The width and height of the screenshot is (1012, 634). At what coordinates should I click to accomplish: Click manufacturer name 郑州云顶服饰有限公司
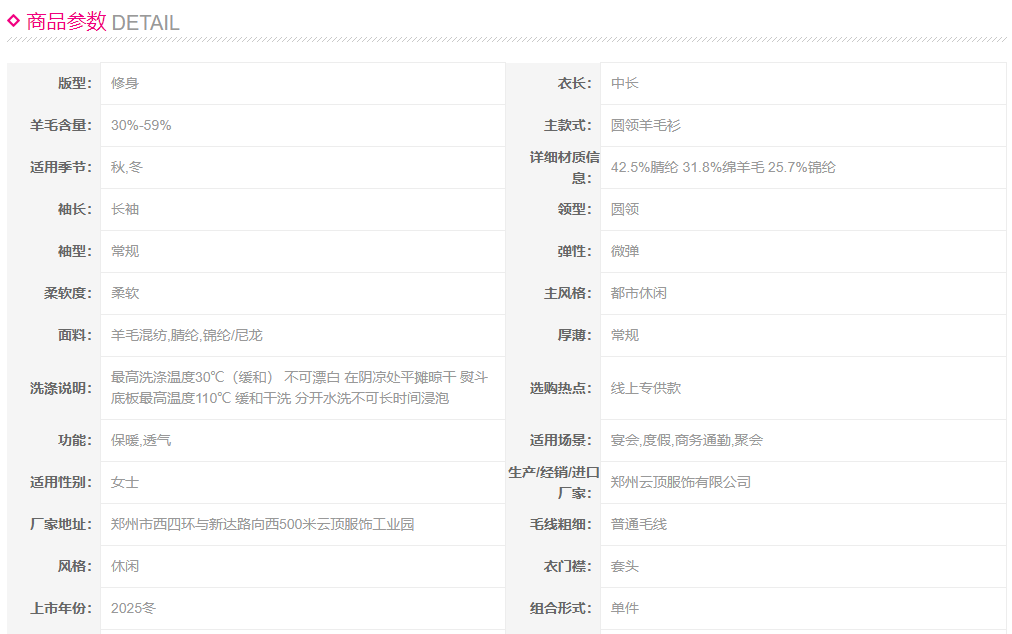click(681, 483)
